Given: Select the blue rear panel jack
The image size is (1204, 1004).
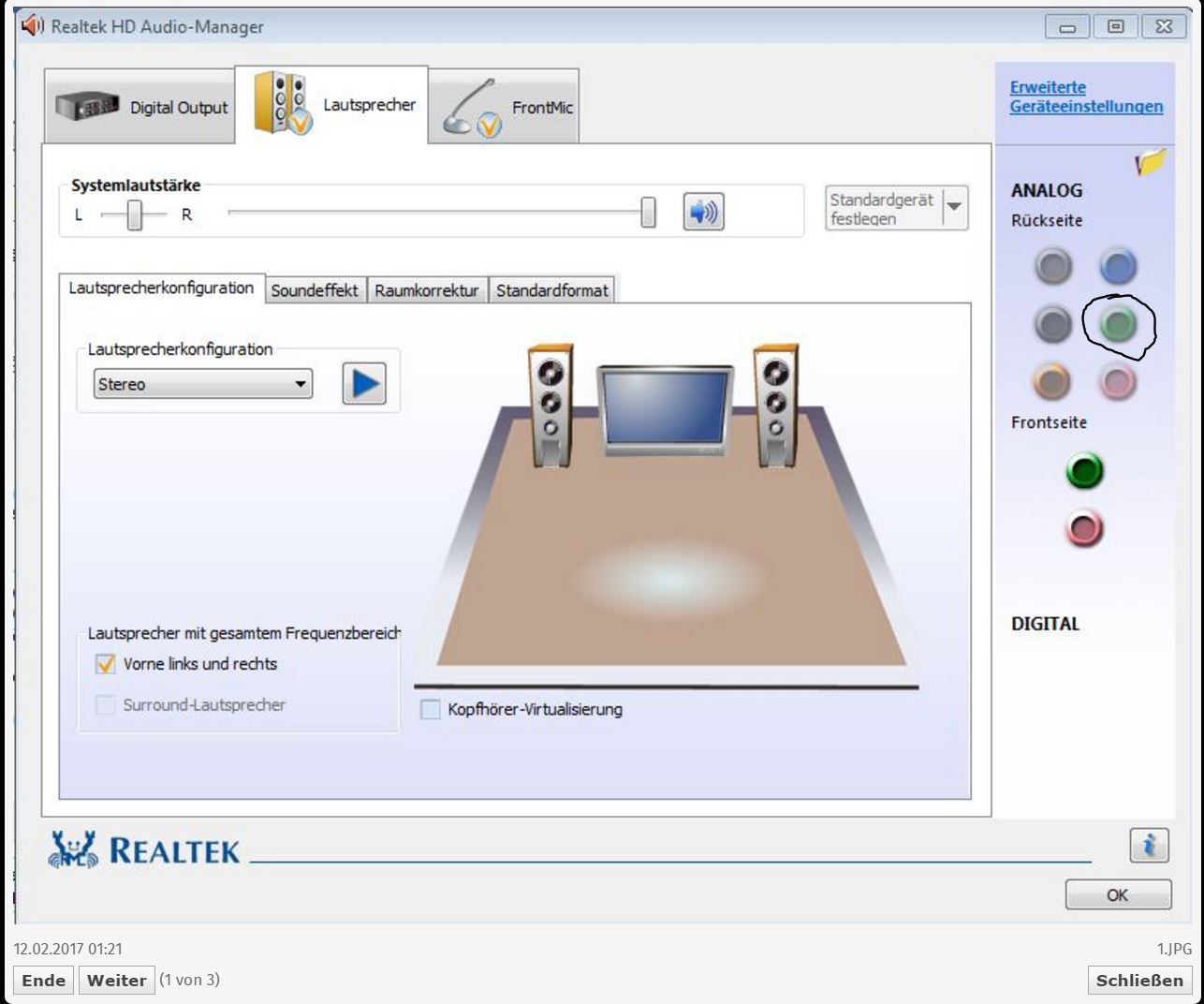Looking at the screenshot, I should pos(1118,267).
